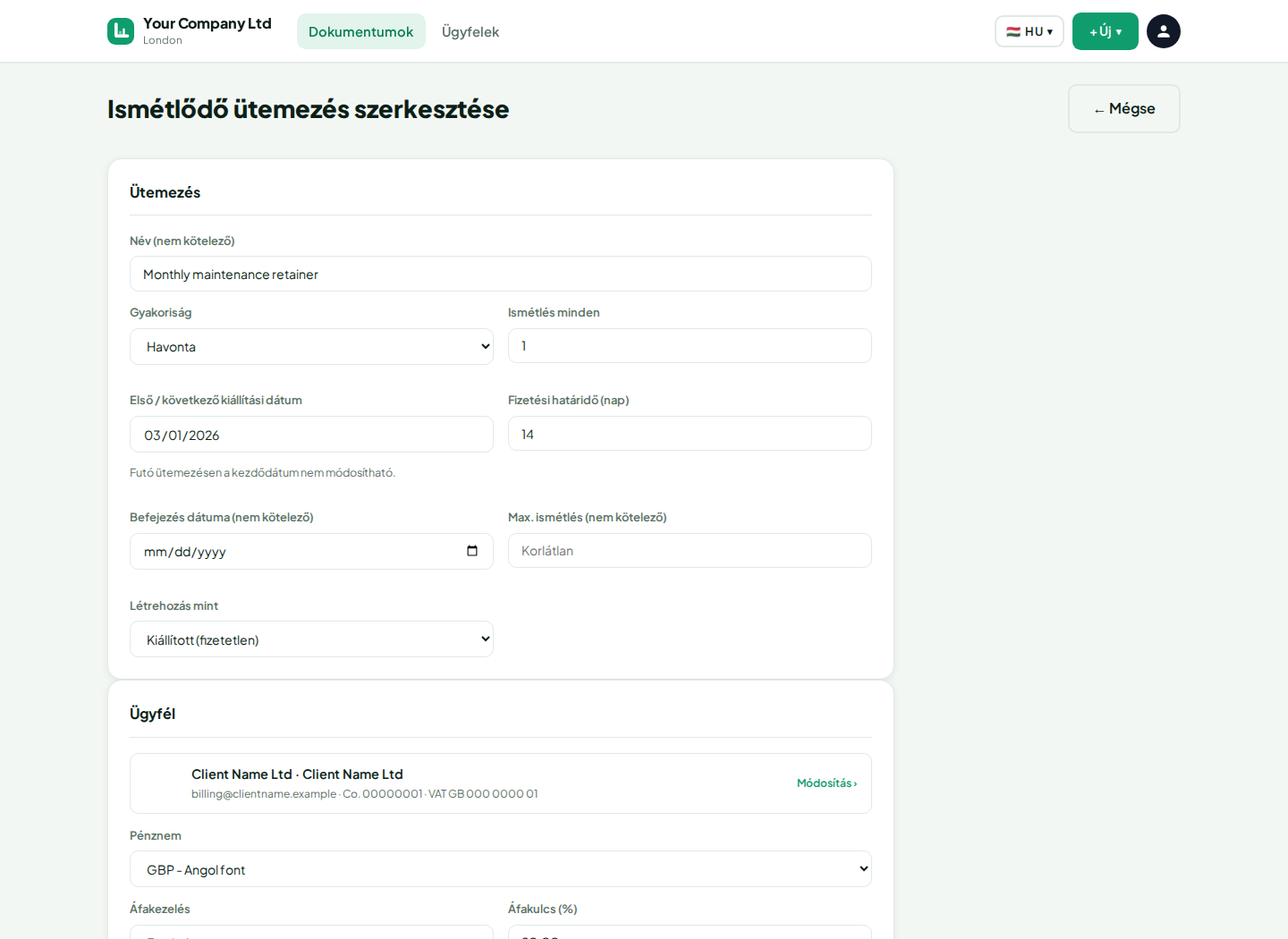Image resolution: width=1288 pixels, height=939 pixels.
Task: Click the Áfakulcs (%) label
Action: (x=543, y=909)
